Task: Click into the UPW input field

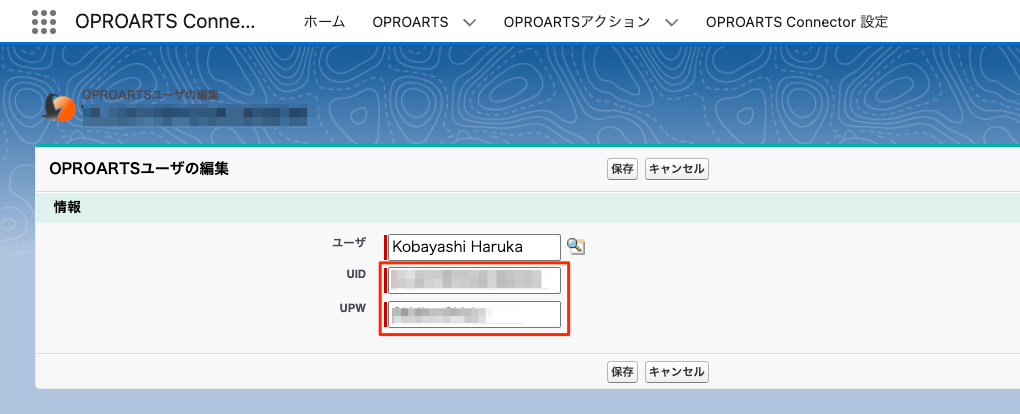Action: pos(474,314)
